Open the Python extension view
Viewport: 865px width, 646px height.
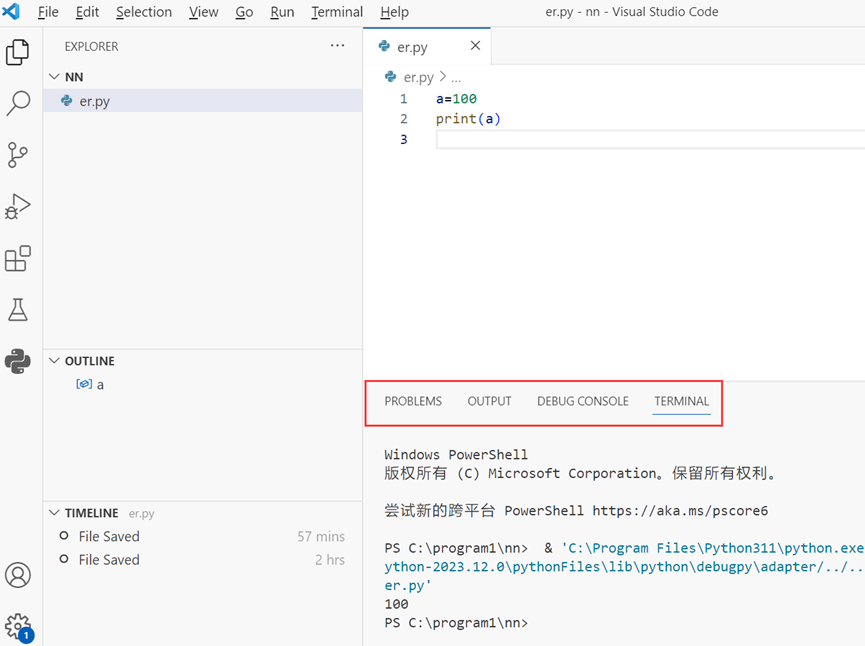tap(18, 361)
